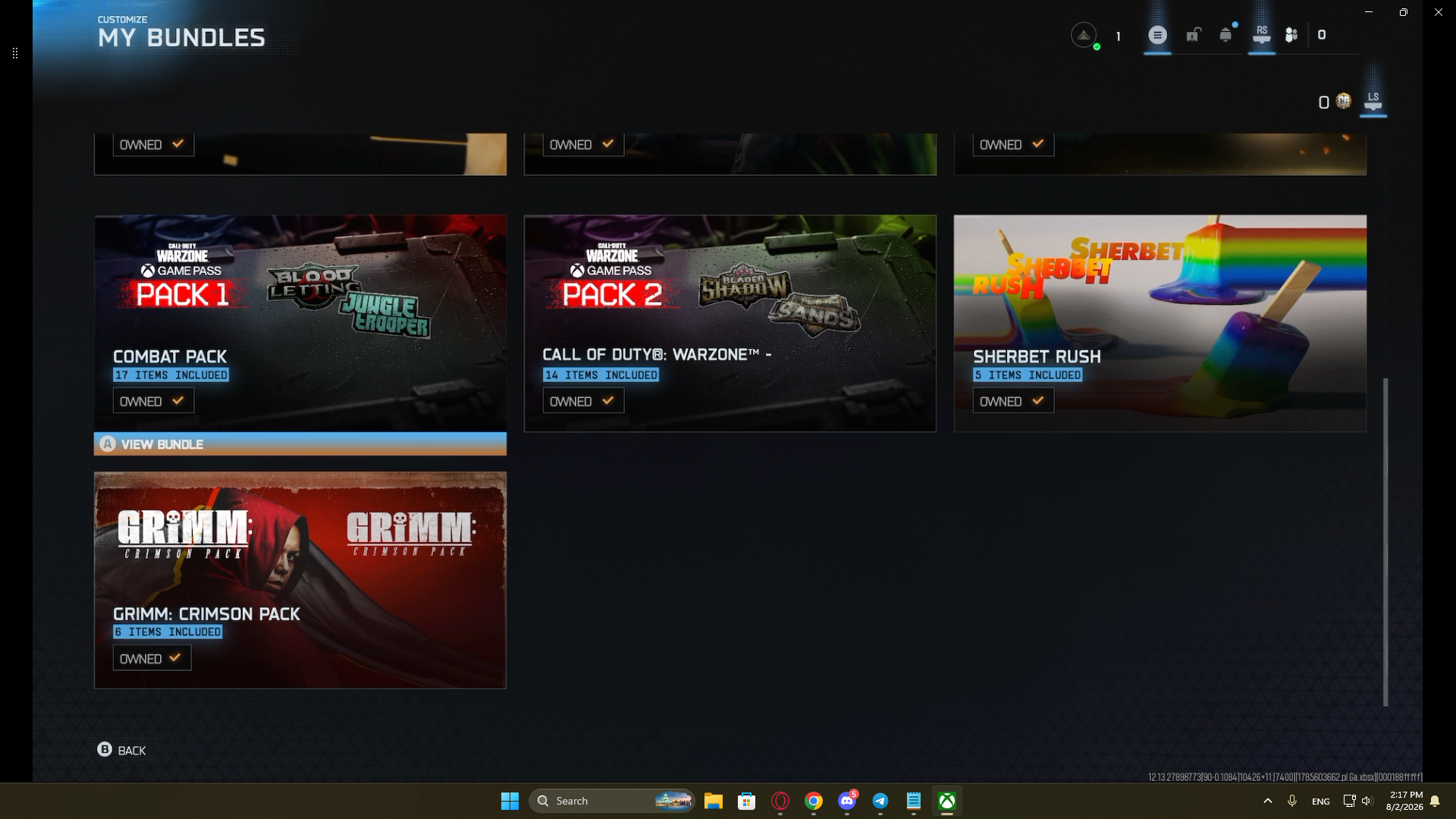Select the Combat Pack bundle thumbnail

pyautogui.click(x=300, y=323)
